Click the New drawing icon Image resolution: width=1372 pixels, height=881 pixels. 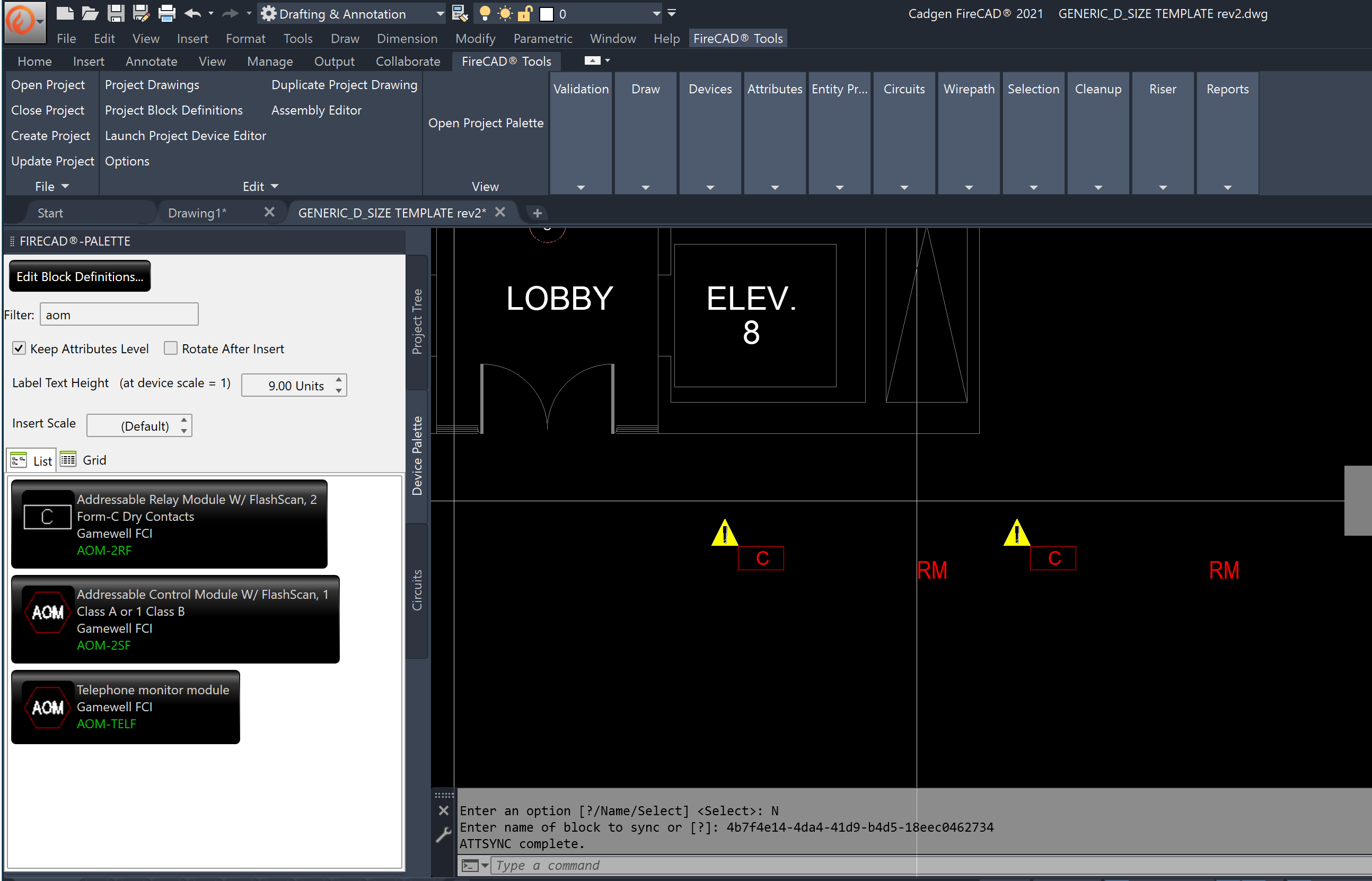tap(65, 13)
